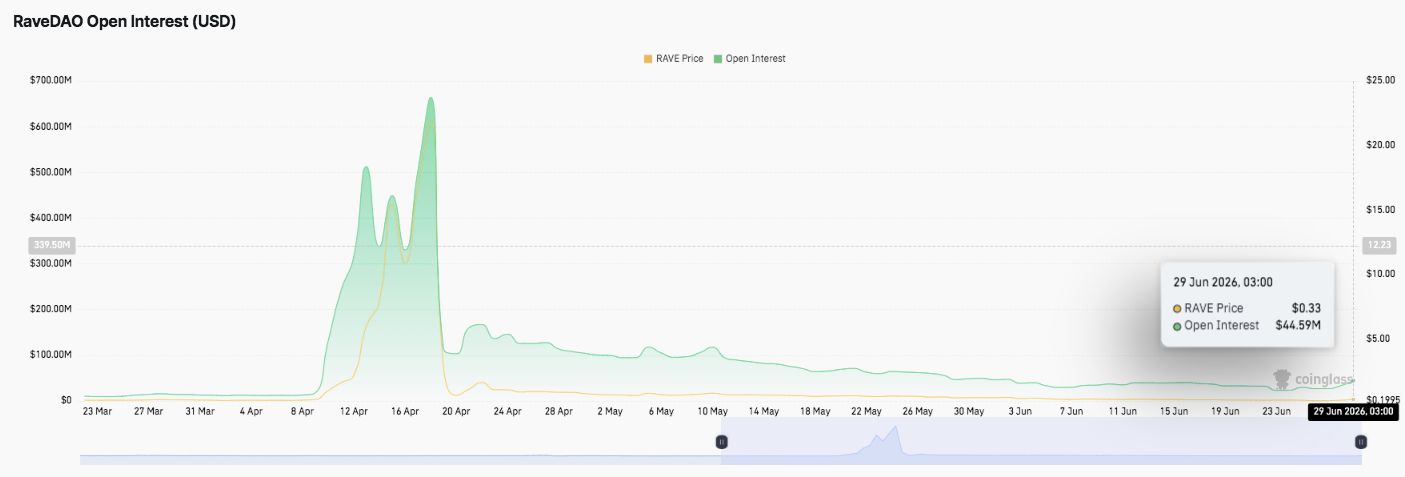The width and height of the screenshot is (1405, 477).
Task: Click the $0.33 tooltip price value
Action: [1306, 308]
